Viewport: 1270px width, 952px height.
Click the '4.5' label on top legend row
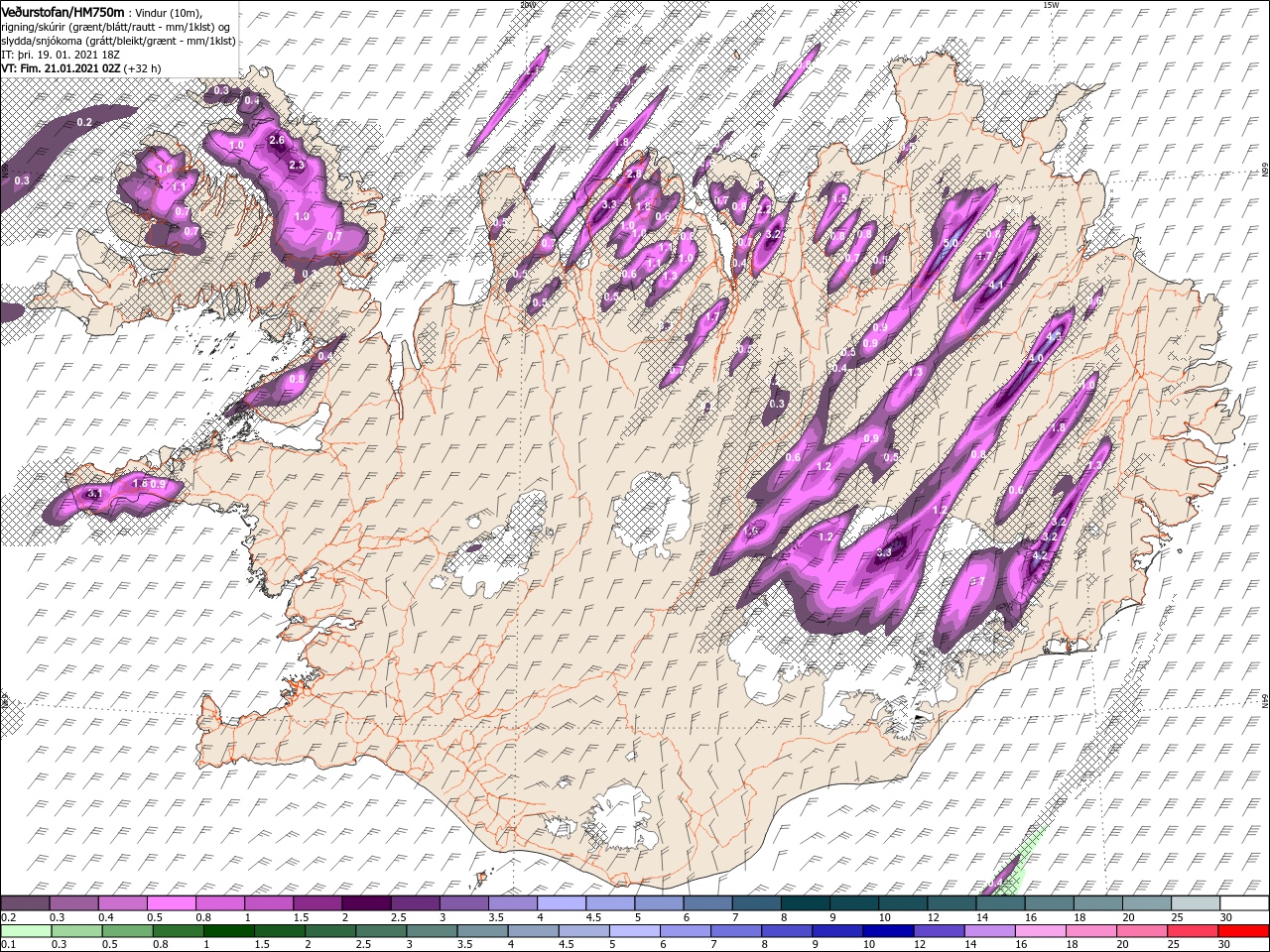[x=593, y=917]
